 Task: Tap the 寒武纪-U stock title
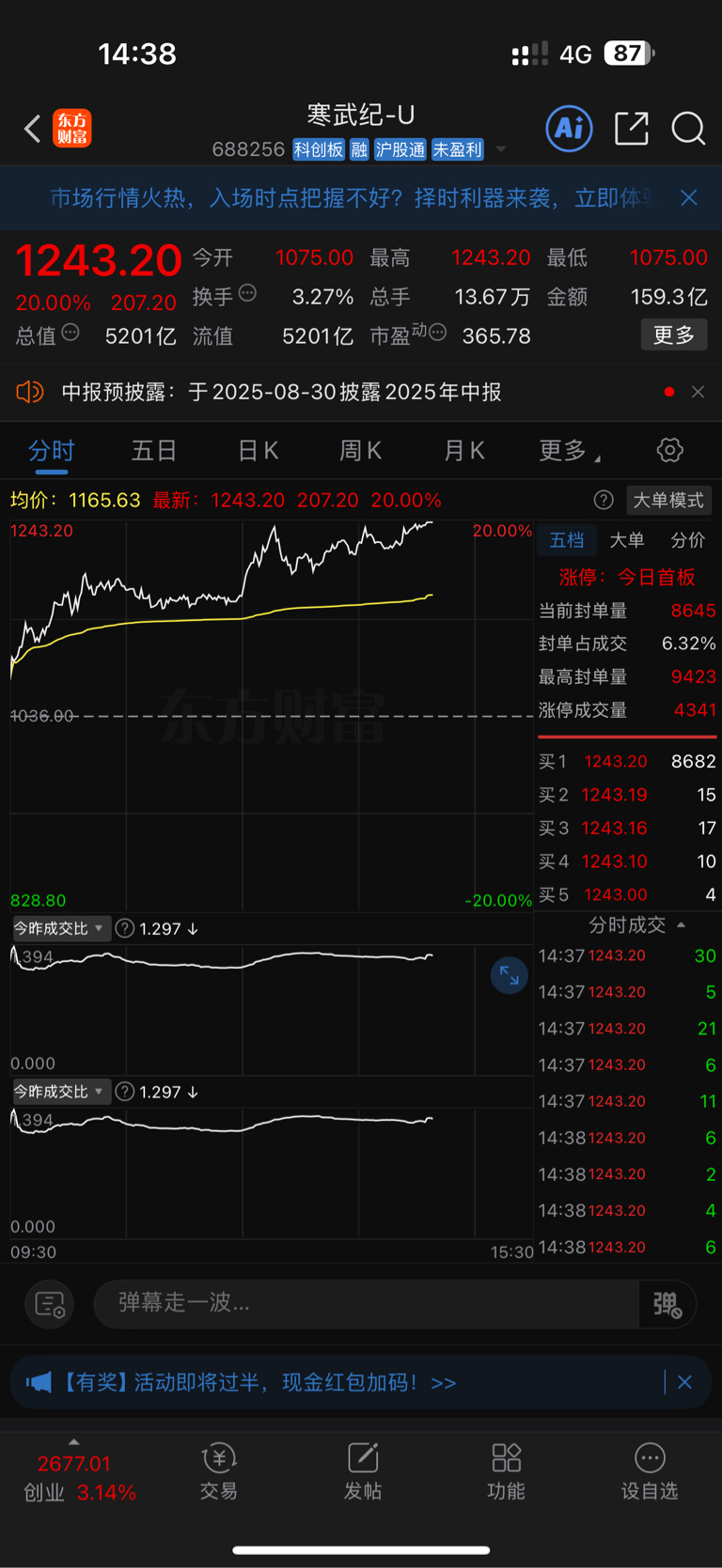[361, 115]
